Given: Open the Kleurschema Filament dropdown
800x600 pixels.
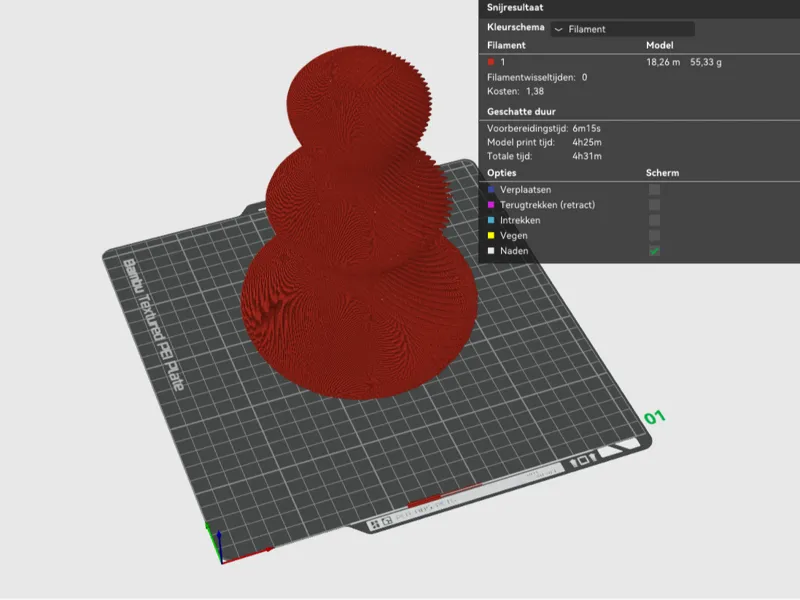Looking at the screenshot, I should pos(622,29).
